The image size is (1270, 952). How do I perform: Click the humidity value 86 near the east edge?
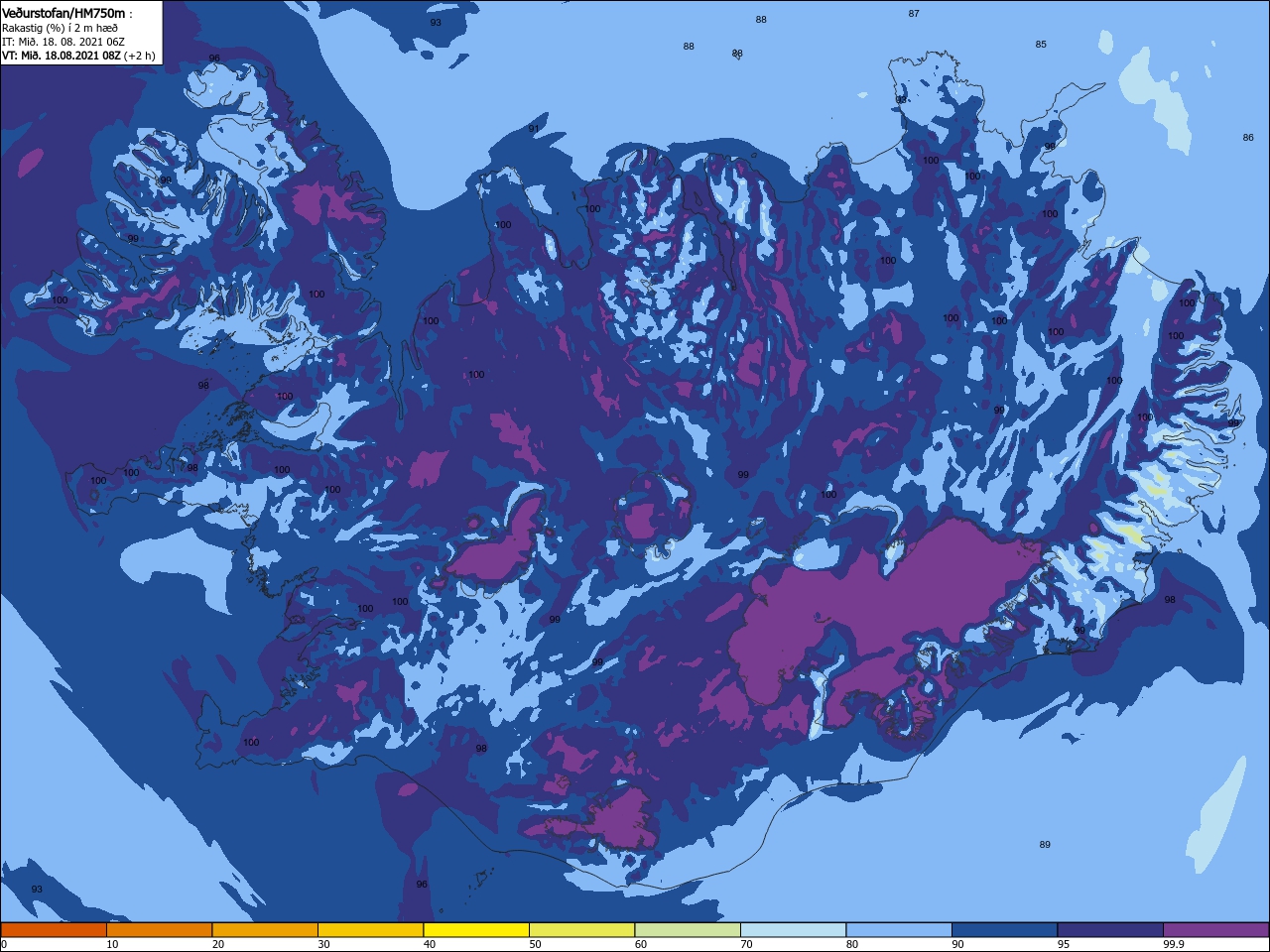click(1248, 138)
